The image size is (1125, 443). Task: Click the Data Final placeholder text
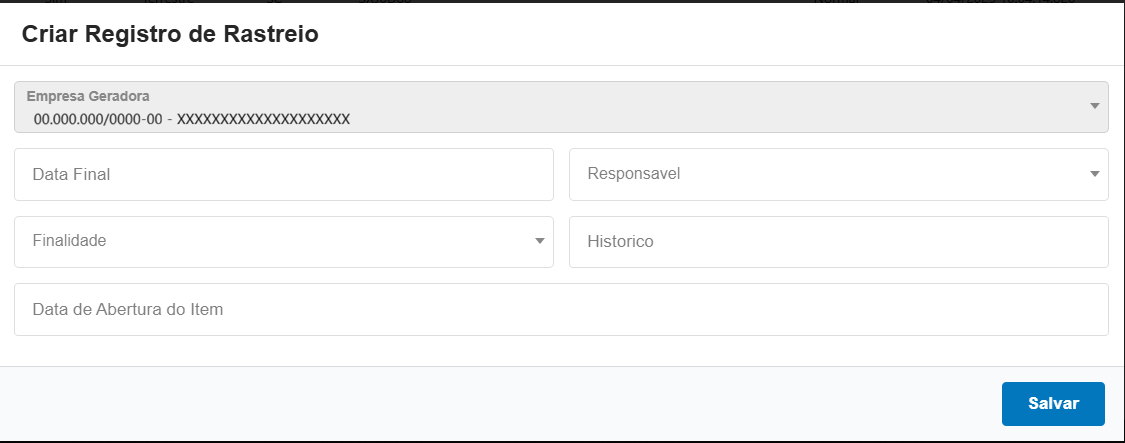click(71, 174)
